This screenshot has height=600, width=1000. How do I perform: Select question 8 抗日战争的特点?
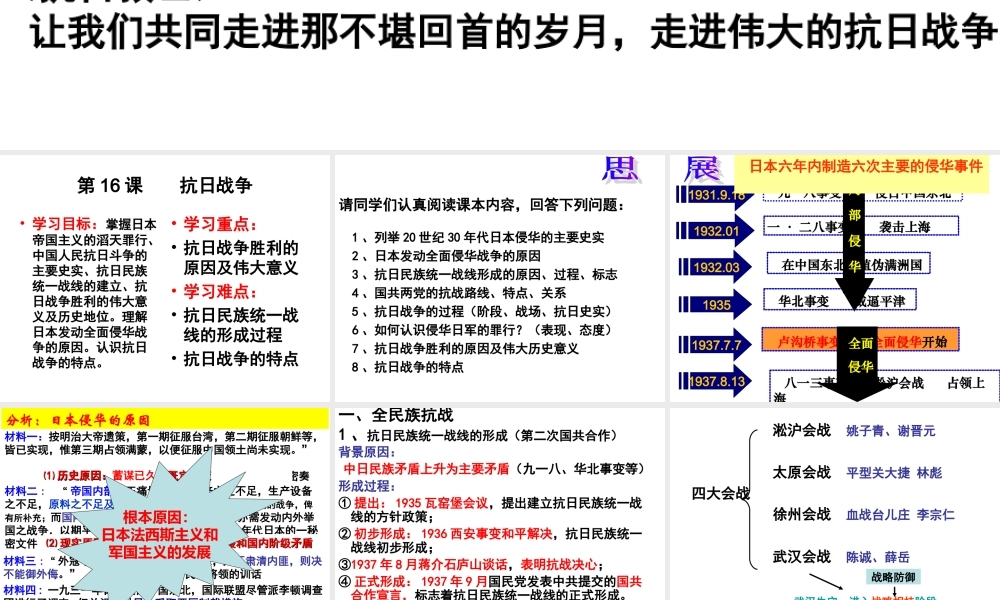click(x=408, y=367)
